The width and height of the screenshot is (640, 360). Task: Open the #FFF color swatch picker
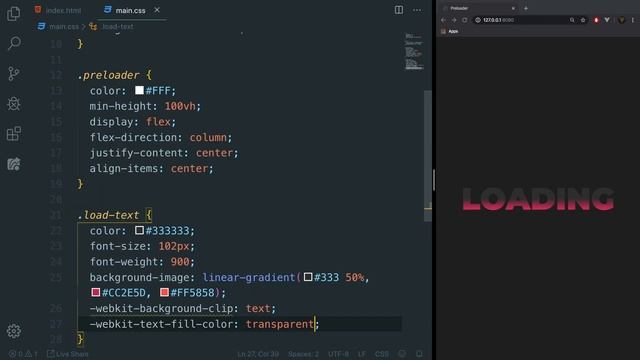point(139,90)
